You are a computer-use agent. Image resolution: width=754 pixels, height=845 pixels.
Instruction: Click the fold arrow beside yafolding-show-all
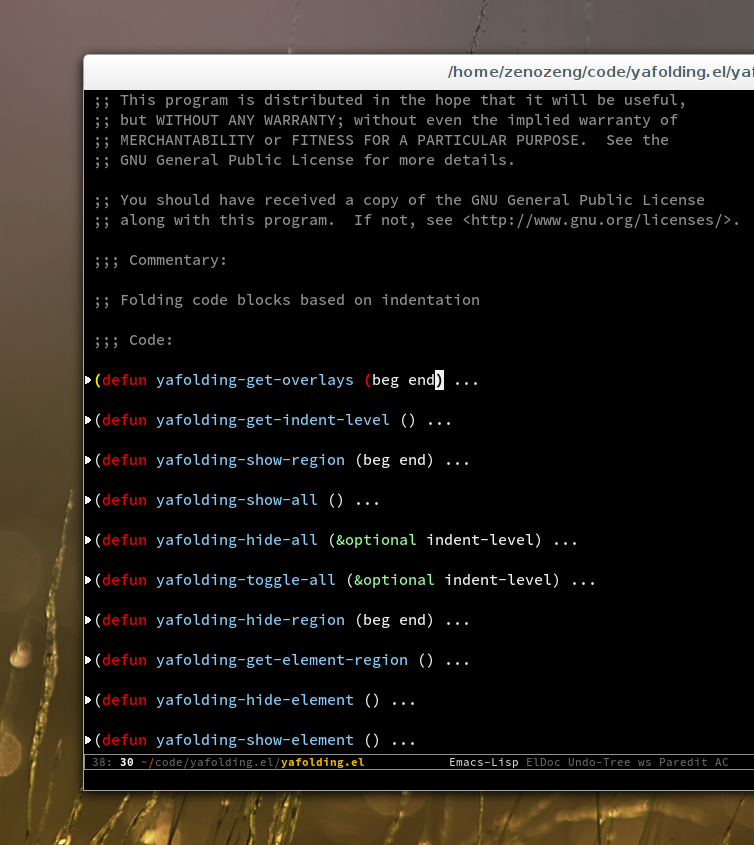click(89, 500)
